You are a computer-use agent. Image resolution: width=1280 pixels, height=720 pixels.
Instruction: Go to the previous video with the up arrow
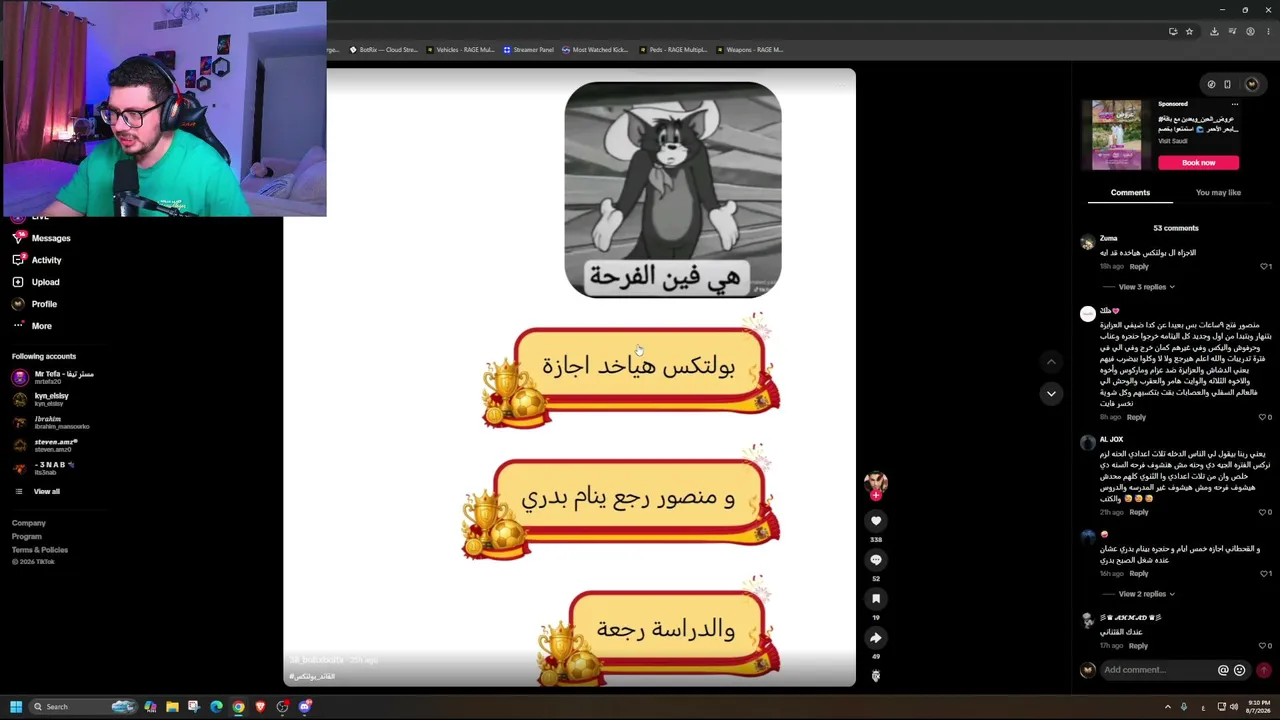(x=1051, y=361)
